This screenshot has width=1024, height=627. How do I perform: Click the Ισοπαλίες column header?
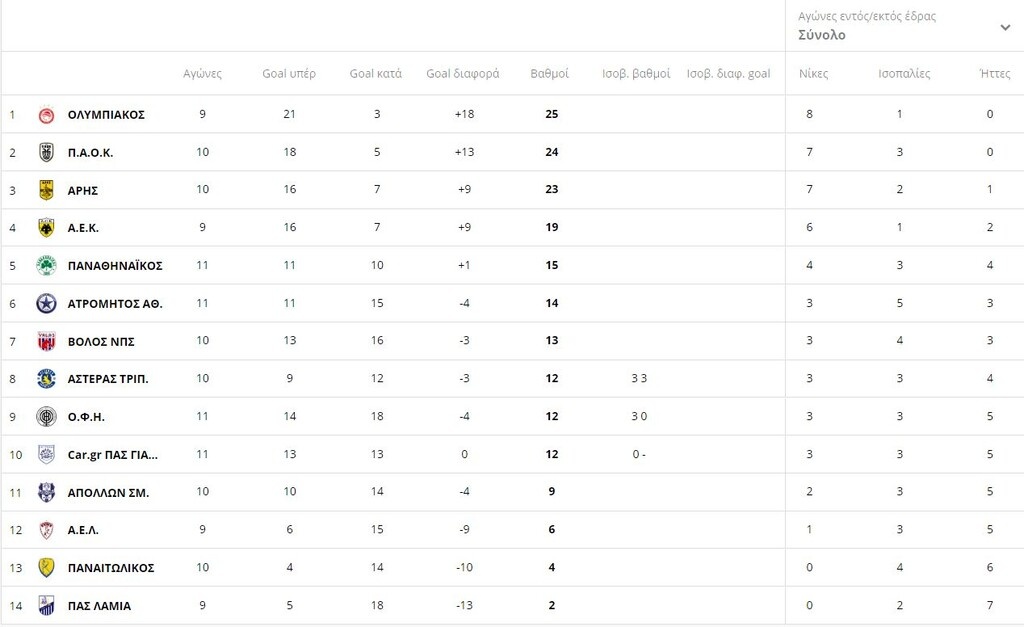904,74
